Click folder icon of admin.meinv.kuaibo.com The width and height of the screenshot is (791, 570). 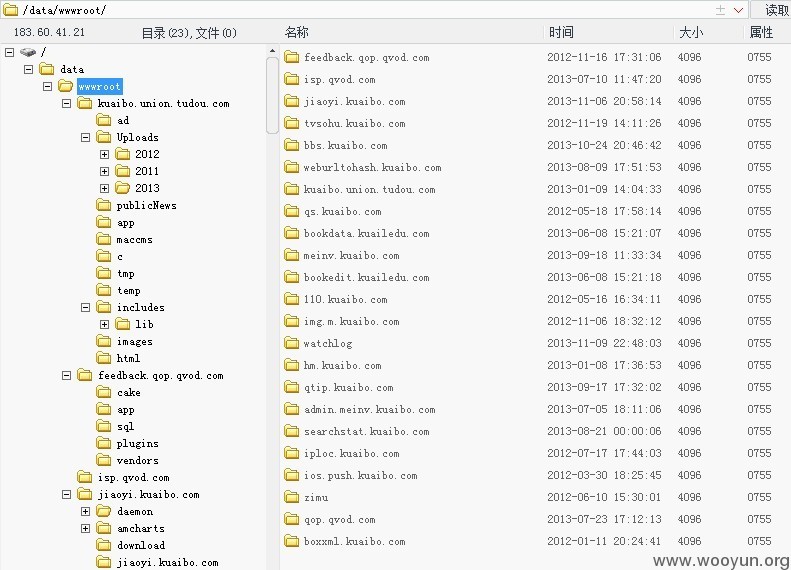click(x=292, y=409)
